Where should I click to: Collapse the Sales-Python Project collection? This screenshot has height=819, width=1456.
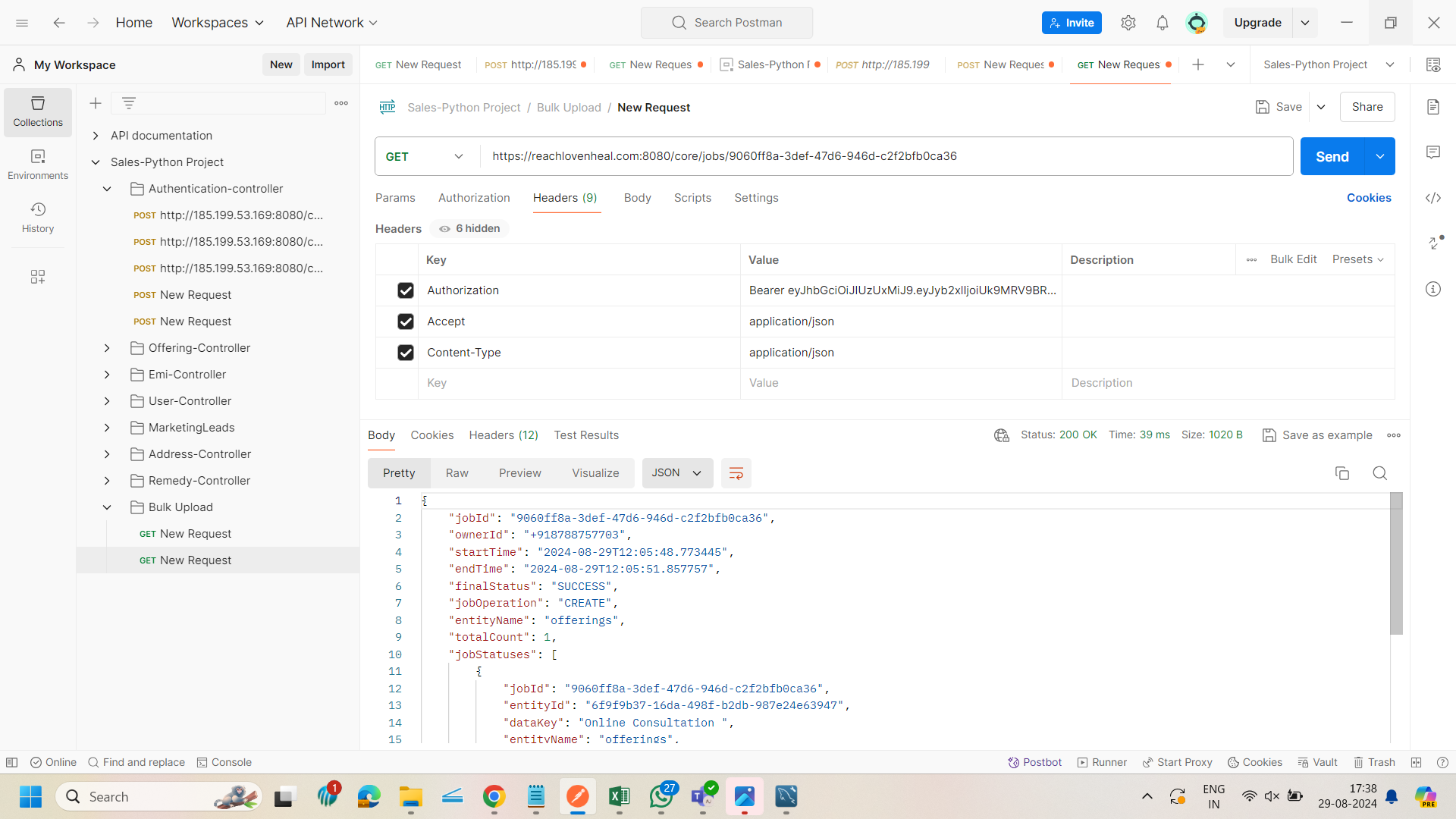click(96, 162)
